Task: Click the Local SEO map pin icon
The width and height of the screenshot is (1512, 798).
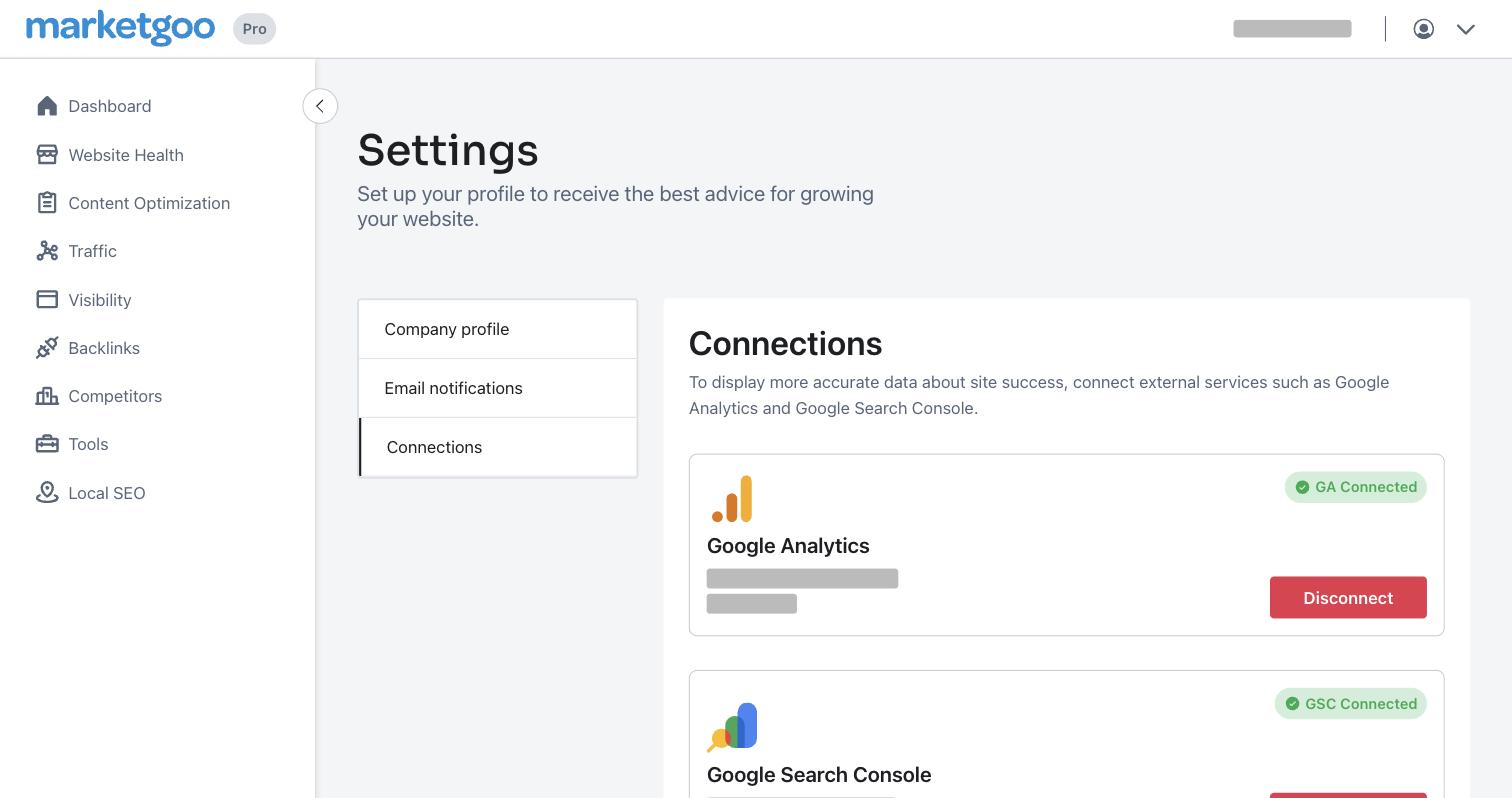Action: point(47,492)
